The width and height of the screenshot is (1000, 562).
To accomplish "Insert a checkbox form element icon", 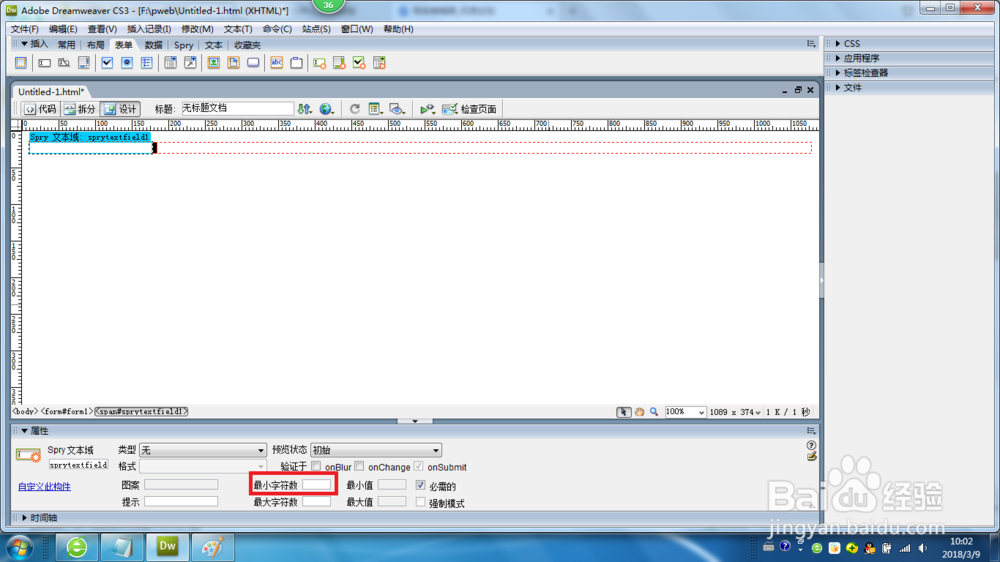I will [x=107, y=63].
